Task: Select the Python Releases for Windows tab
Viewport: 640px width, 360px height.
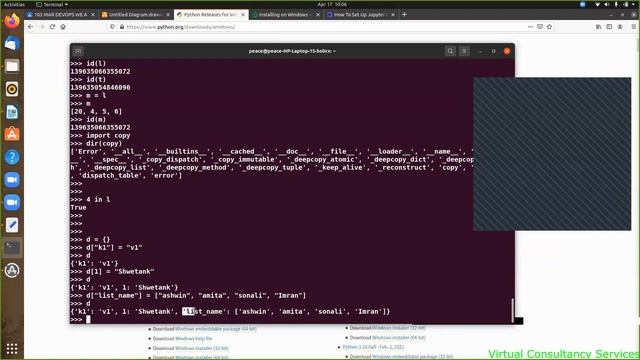Action: click(210, 14)
